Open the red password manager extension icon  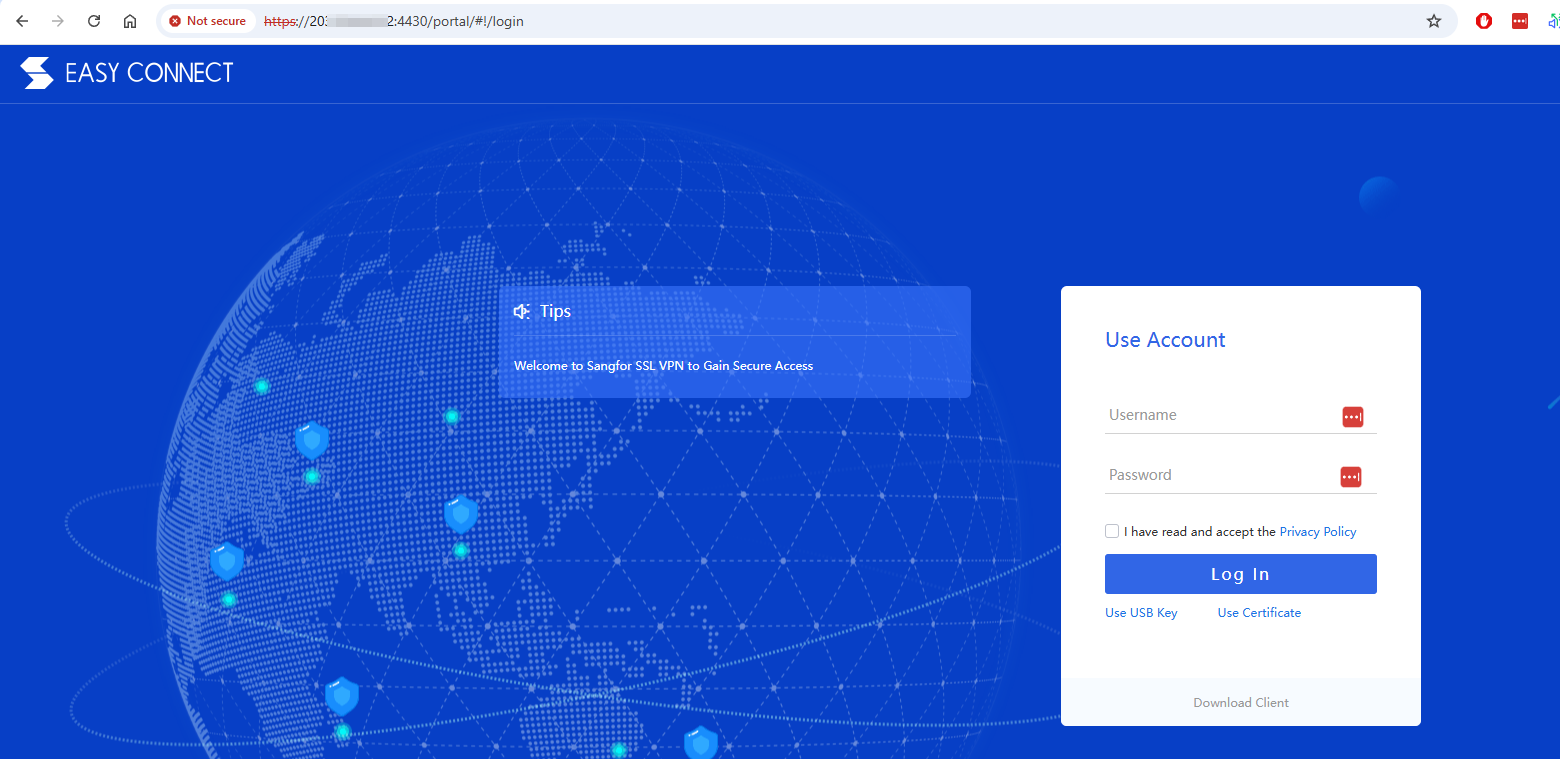[1520, 21]
